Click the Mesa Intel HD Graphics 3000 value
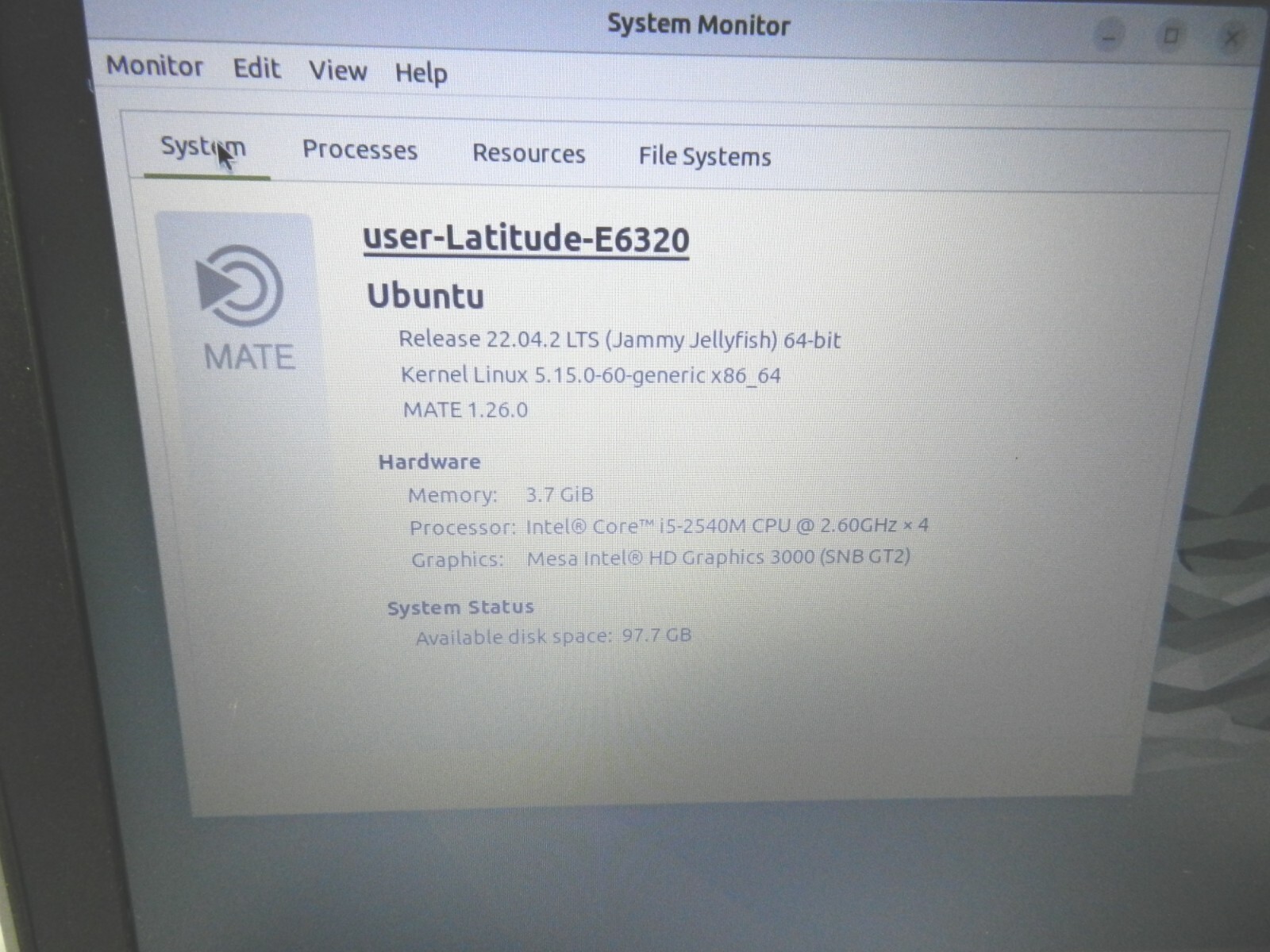This screenshot has width=1270, height=952. (718, 557)
